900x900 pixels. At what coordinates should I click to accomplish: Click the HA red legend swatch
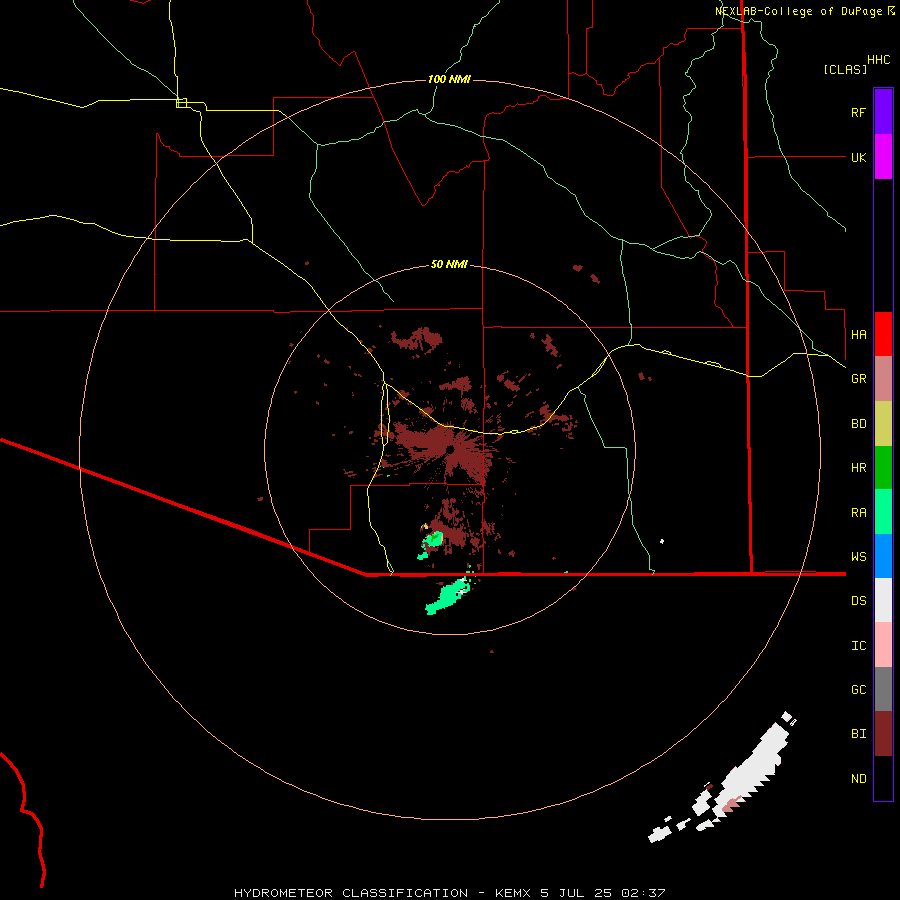pos(883,334)
